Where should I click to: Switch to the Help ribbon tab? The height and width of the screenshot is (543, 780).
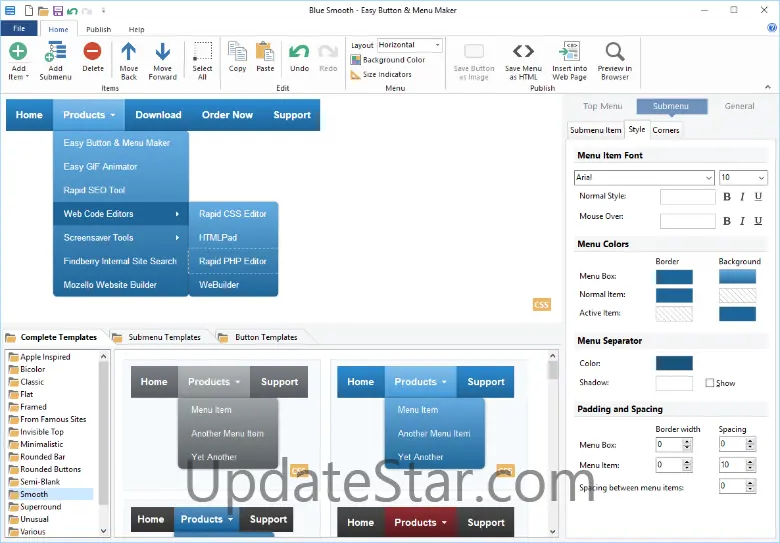coord(136,29)
